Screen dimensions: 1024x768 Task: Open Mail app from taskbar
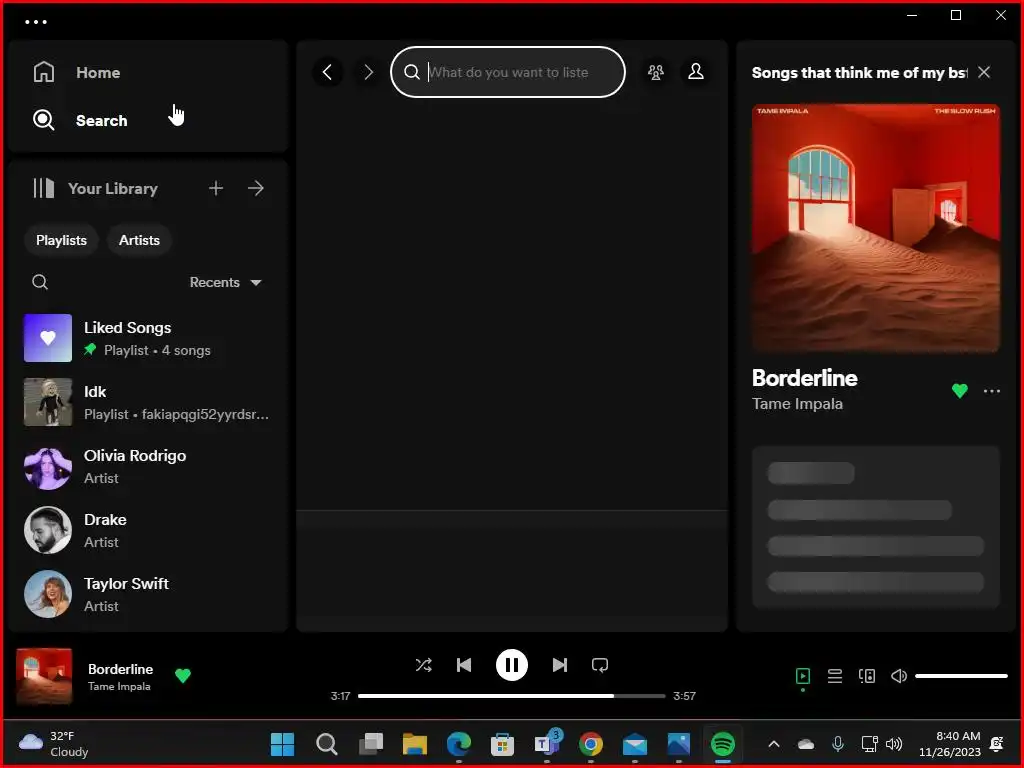pos(635,744)
